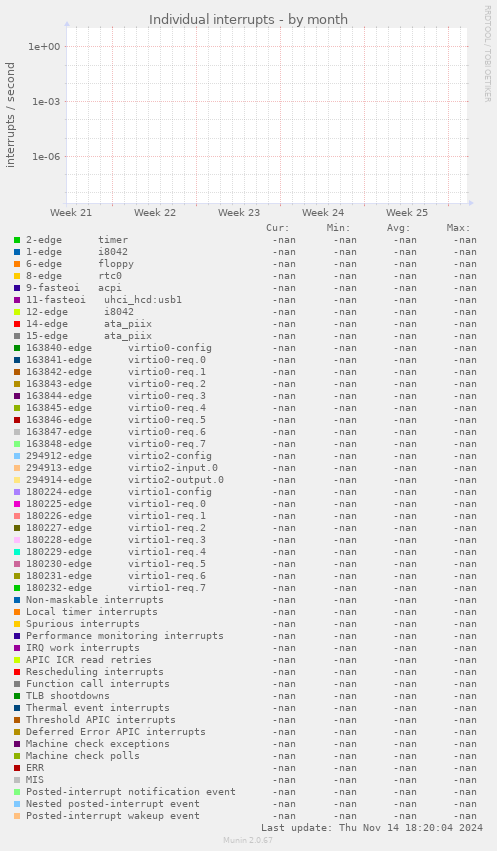
Task: Click the Week 25 axis label
Action: point(407,213)
